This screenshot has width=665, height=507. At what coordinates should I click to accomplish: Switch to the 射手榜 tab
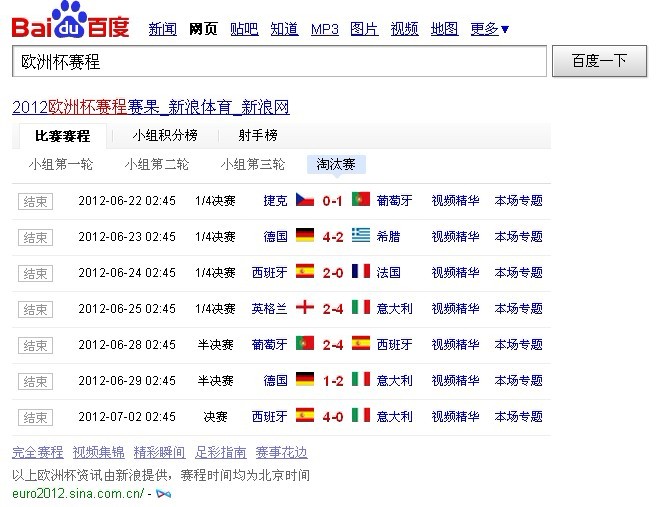click(258, 135)
